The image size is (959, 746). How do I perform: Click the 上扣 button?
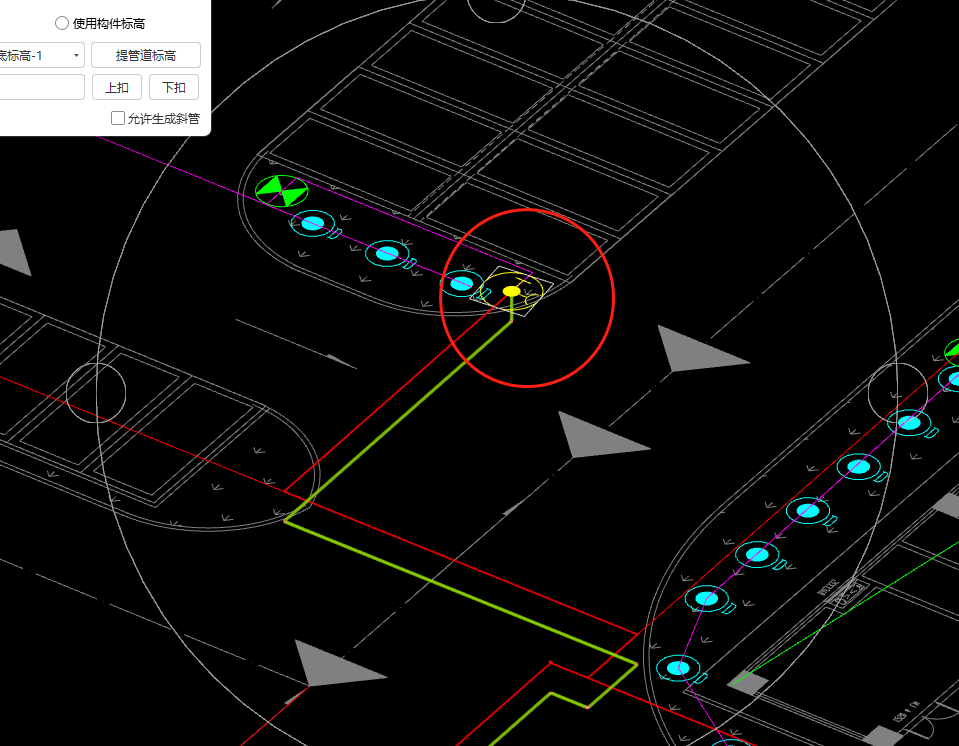point(117,87)
